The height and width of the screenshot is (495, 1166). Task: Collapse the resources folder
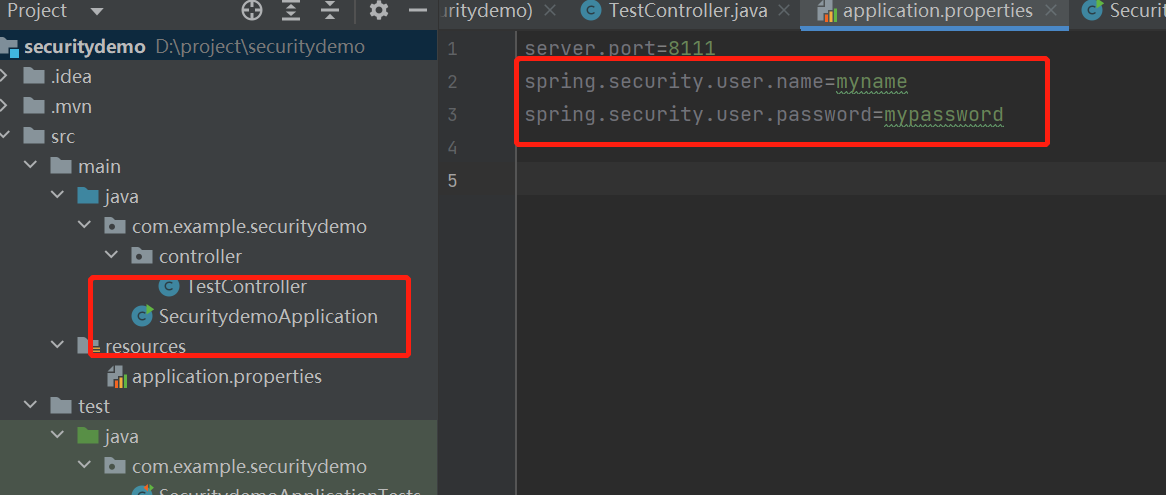60,346
